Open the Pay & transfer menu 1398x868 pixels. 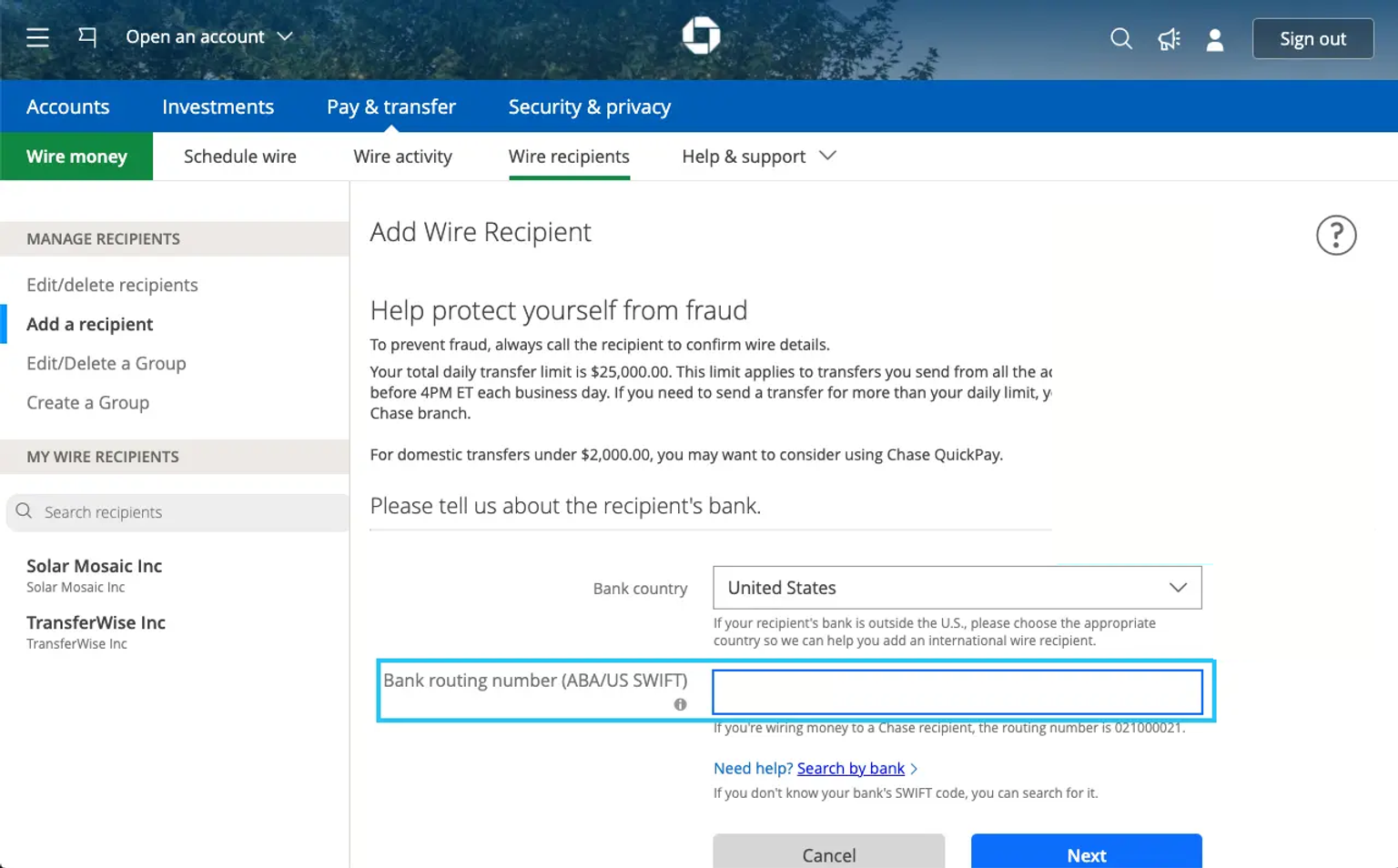[390, 106]
